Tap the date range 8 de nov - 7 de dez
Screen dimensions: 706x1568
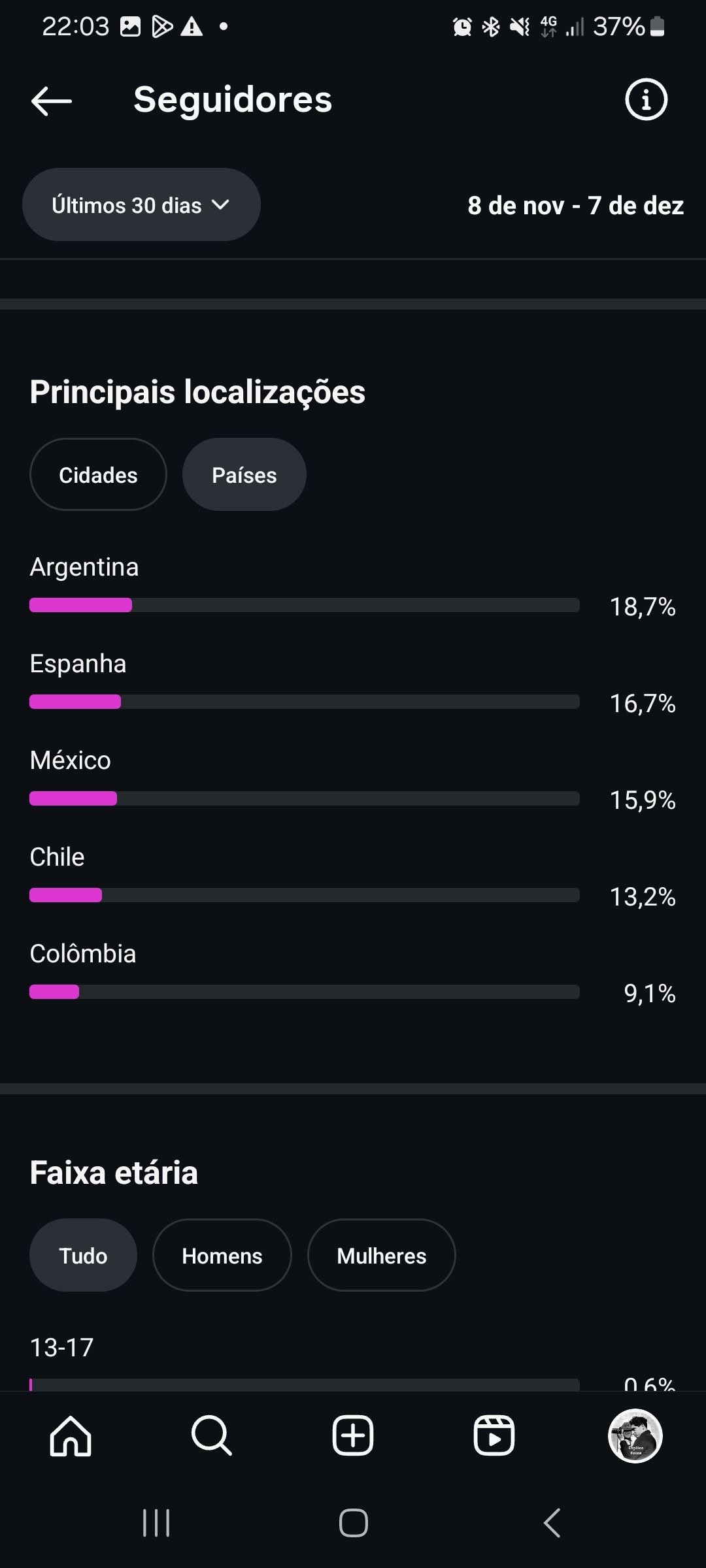coord(575,206)
